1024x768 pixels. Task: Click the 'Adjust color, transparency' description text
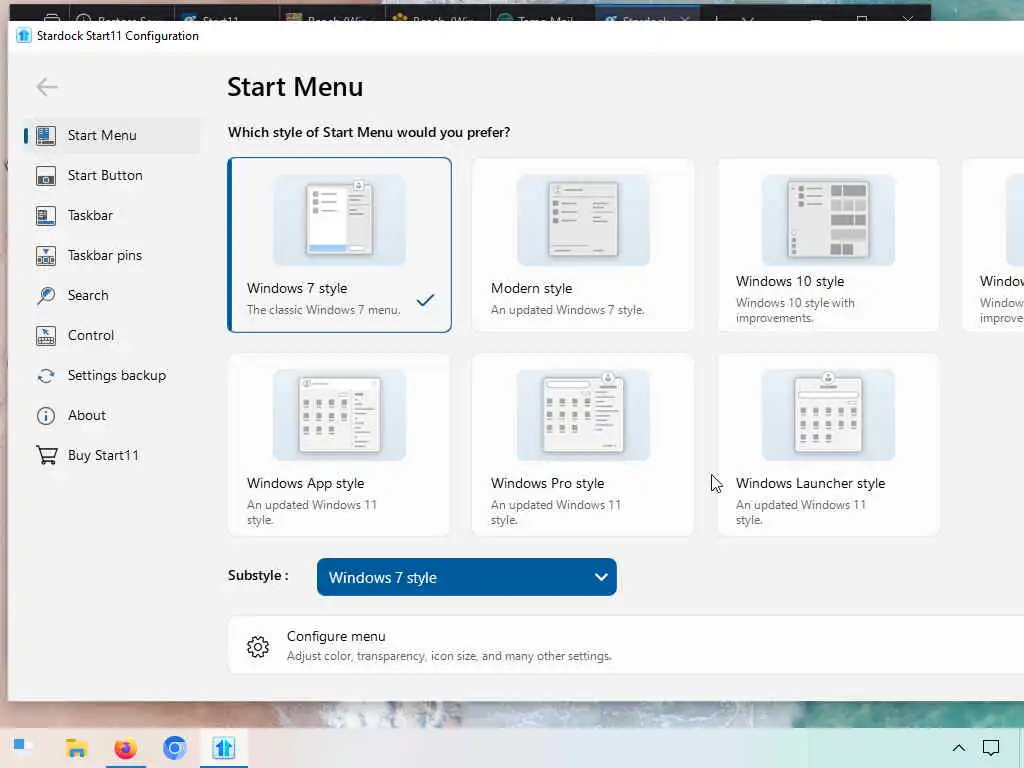click(x=449, y=656)
